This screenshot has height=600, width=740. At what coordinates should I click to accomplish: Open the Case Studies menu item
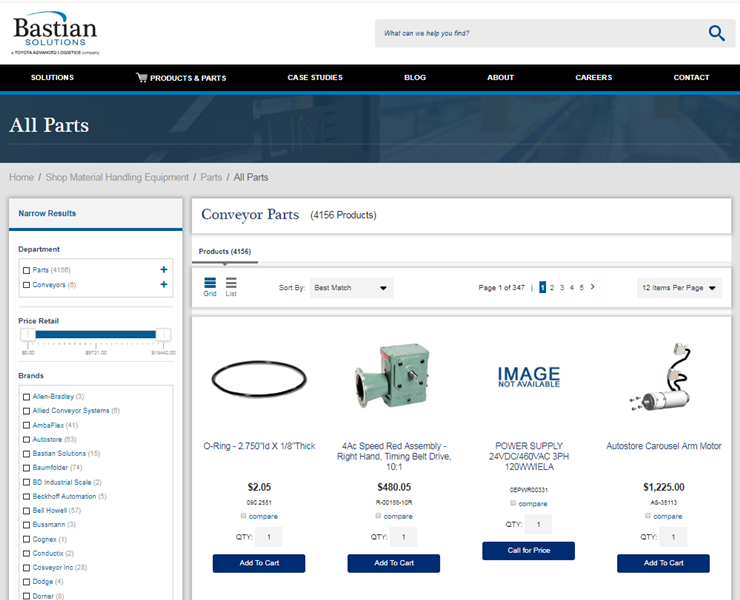coord(315,77)
